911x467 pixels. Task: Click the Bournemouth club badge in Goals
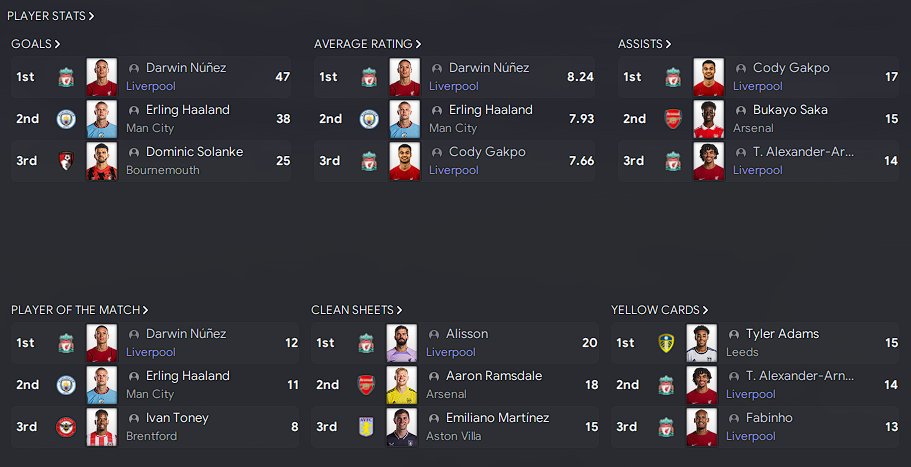pyautogui.click(x=66, y=161)
